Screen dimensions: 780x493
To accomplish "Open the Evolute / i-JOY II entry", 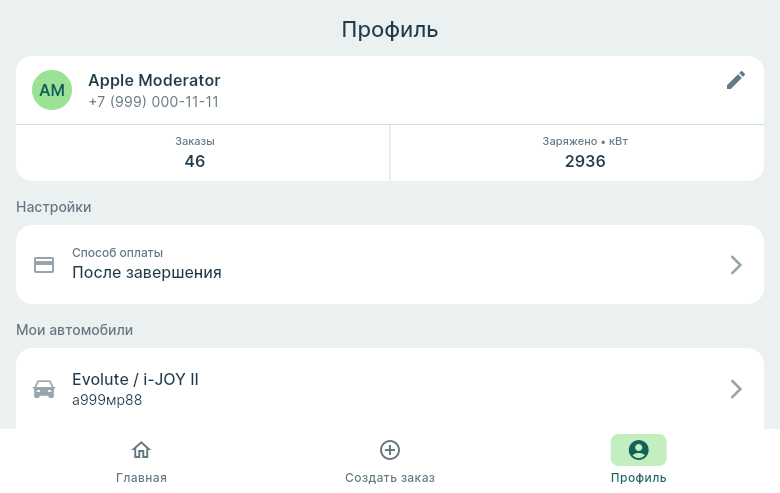I will 135,379.
